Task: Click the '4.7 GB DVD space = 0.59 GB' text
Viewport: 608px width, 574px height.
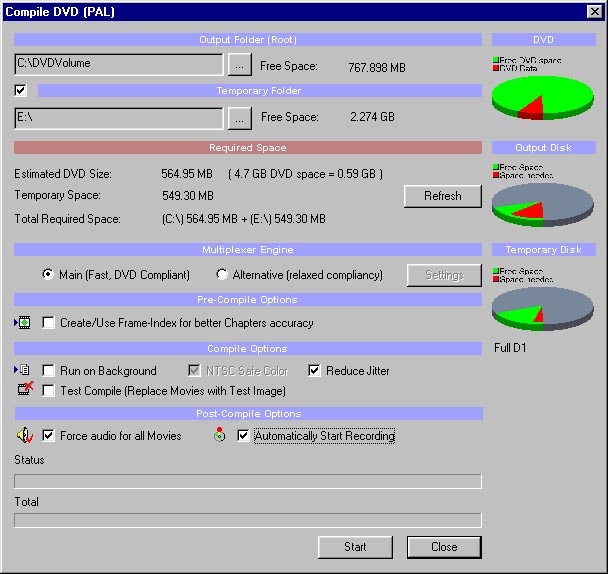Action: click(x=306, y=173)
